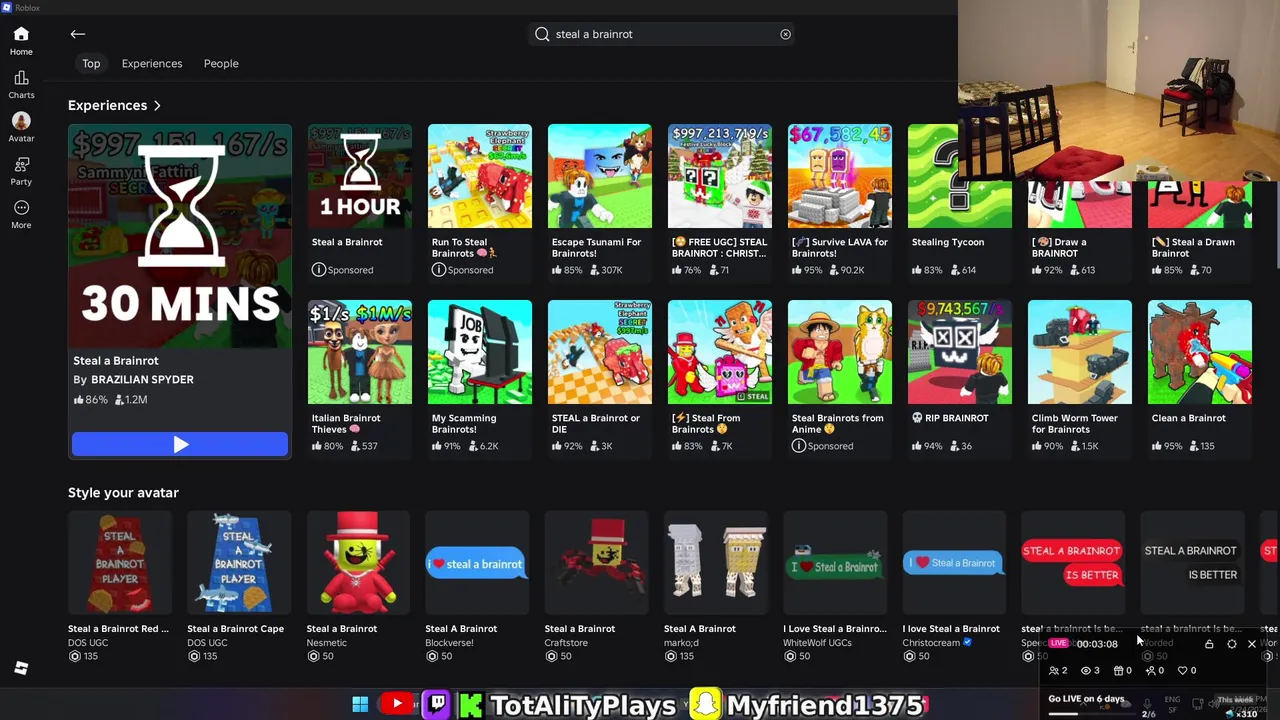Click the main page vertical scrollbar

(x=1276, y=225)
